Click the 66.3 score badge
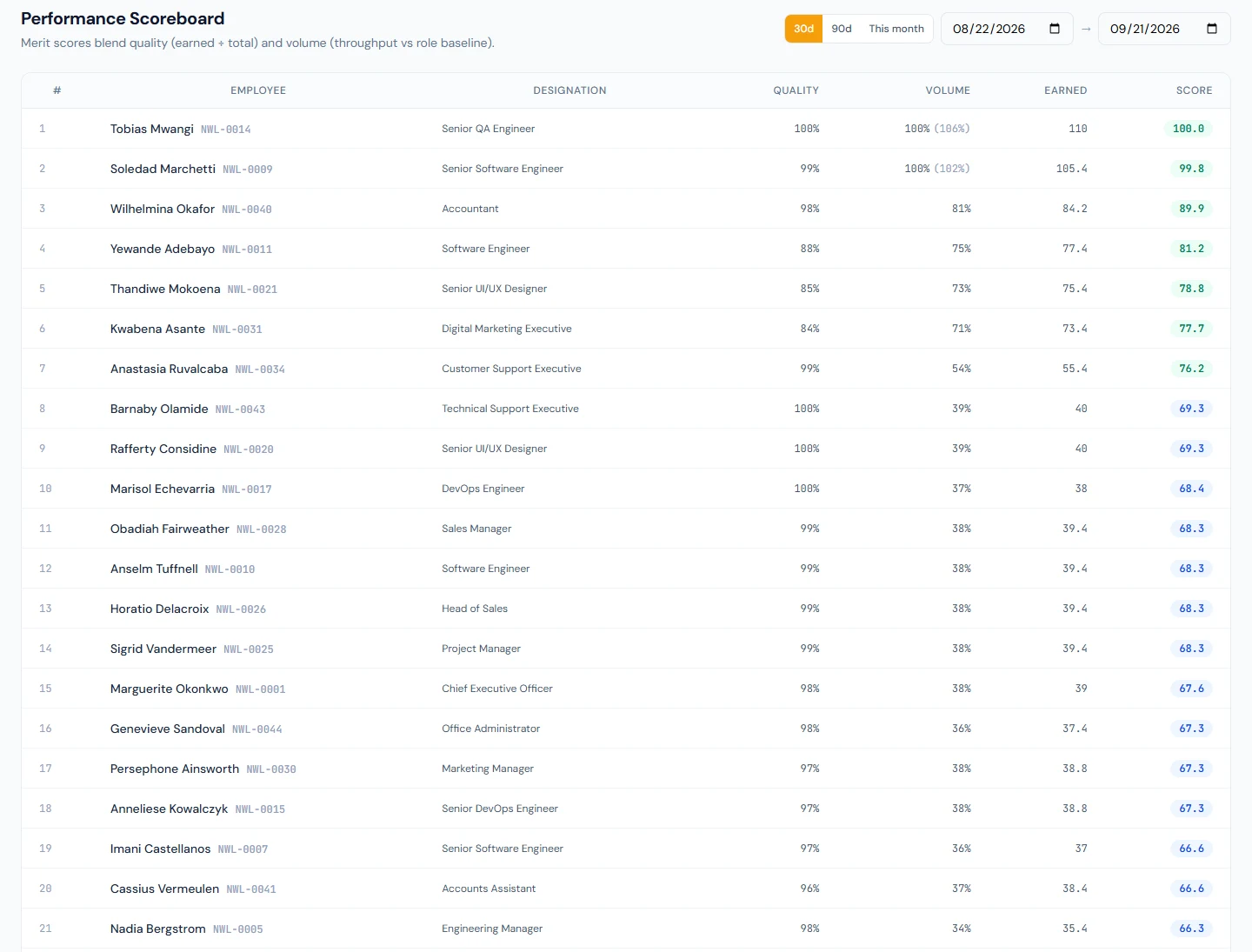1252x952 pixels. pyautogui.click(x=1191, y=929)
